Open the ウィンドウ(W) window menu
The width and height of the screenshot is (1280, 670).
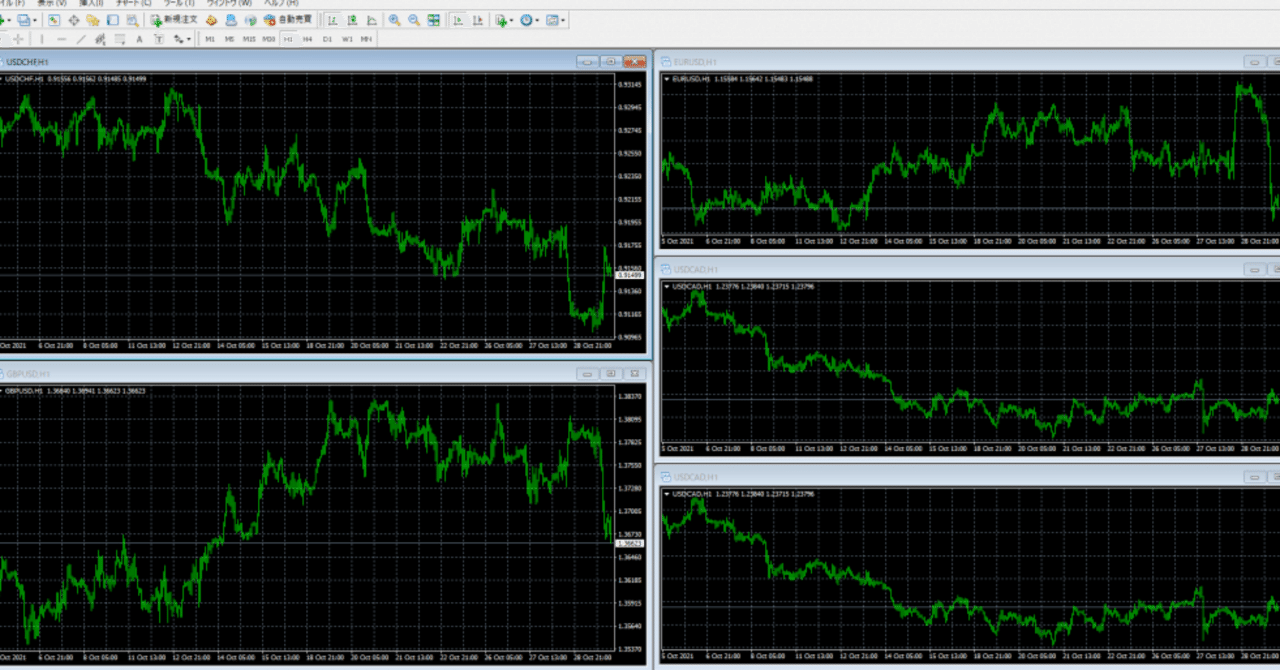230,4
